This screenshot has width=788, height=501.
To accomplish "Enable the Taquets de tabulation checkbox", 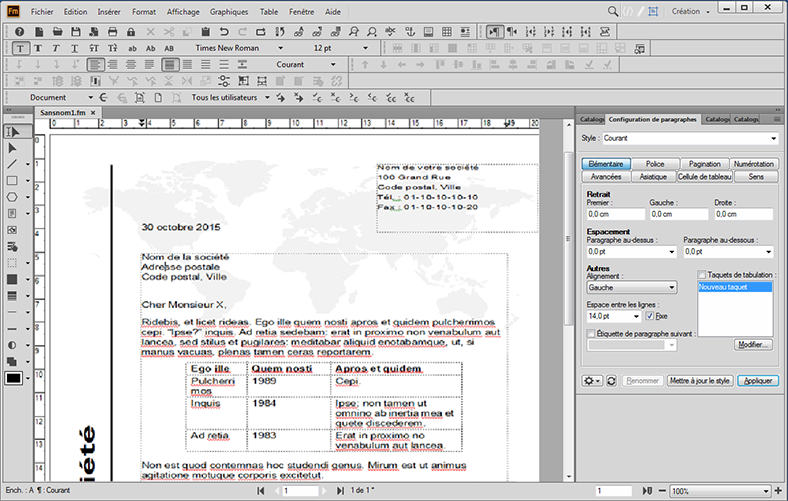I will 701,274.
